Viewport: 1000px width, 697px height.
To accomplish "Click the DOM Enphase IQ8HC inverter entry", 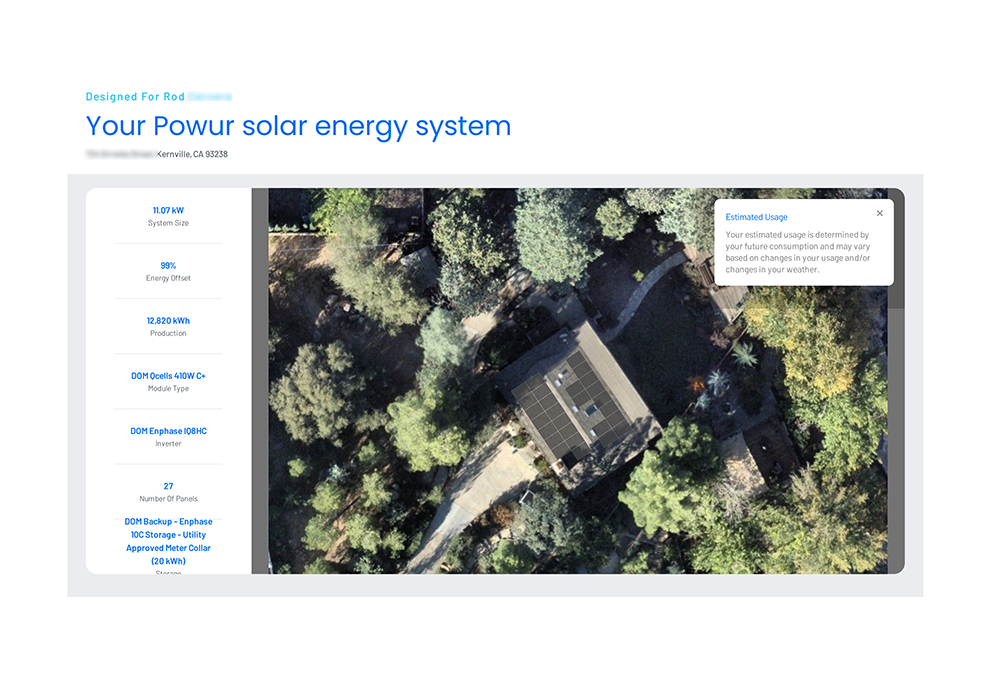I will click(x=168, y=431).
